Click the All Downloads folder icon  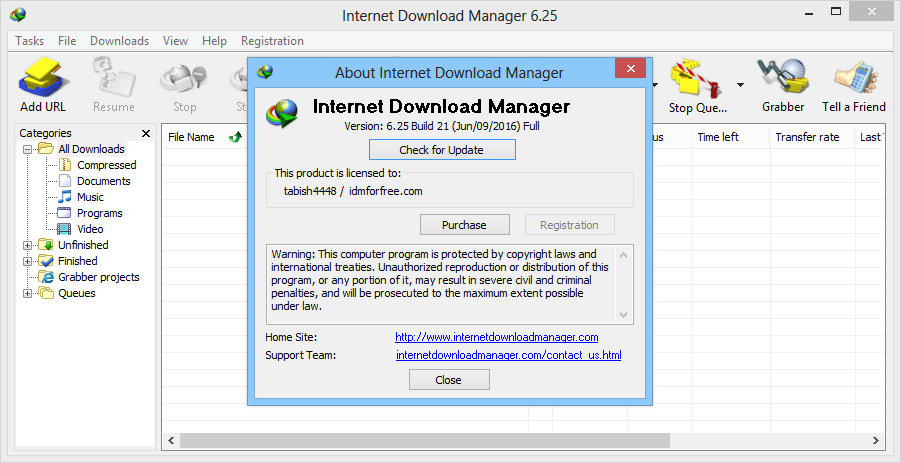point(46,149)
